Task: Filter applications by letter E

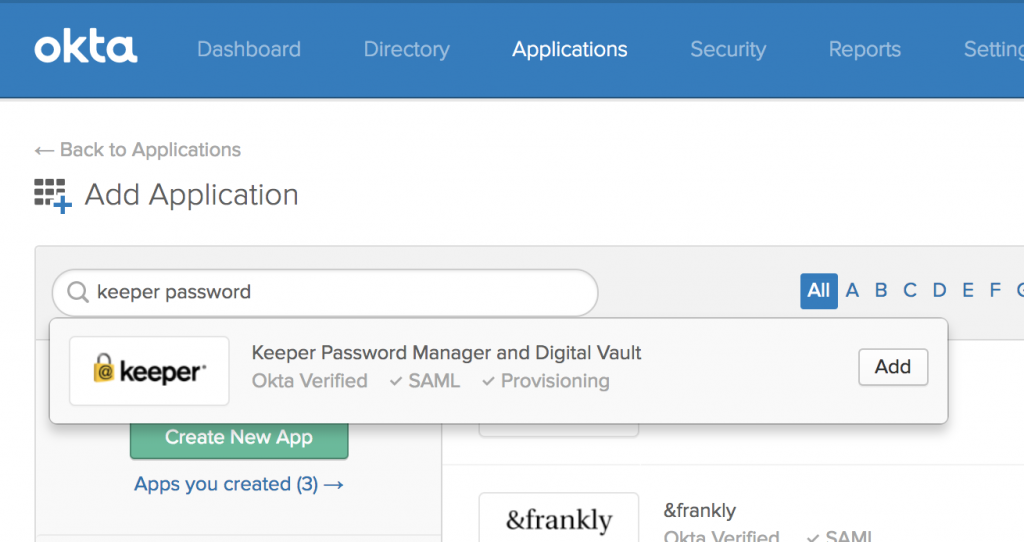Action: pyautogui.click(x=968, y=291)
